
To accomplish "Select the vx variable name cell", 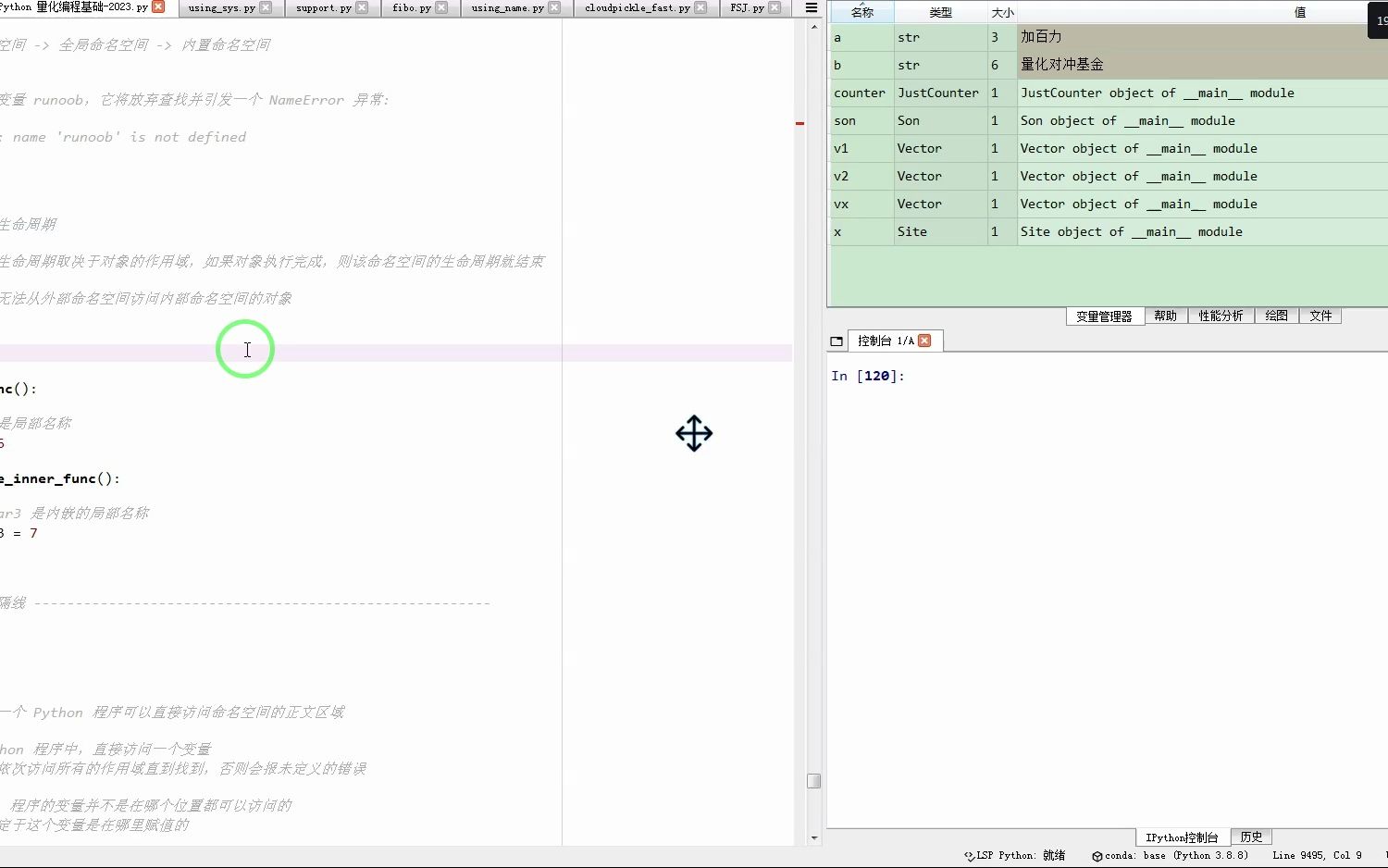I will click(861, 204).
